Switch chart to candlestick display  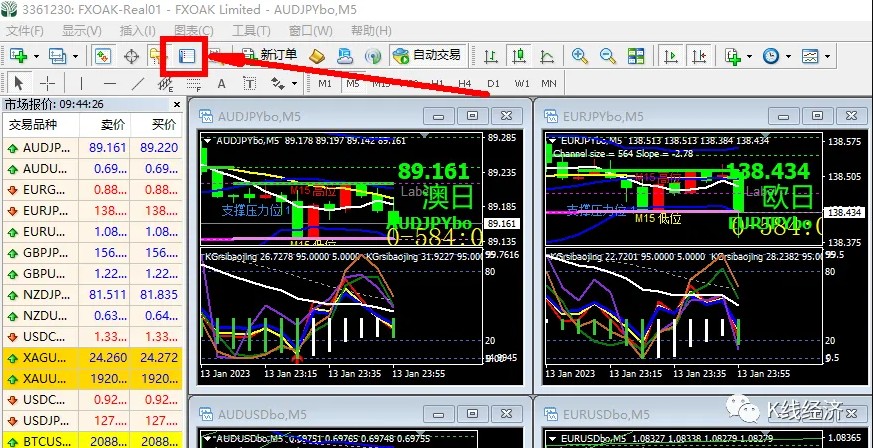(516, 56)
